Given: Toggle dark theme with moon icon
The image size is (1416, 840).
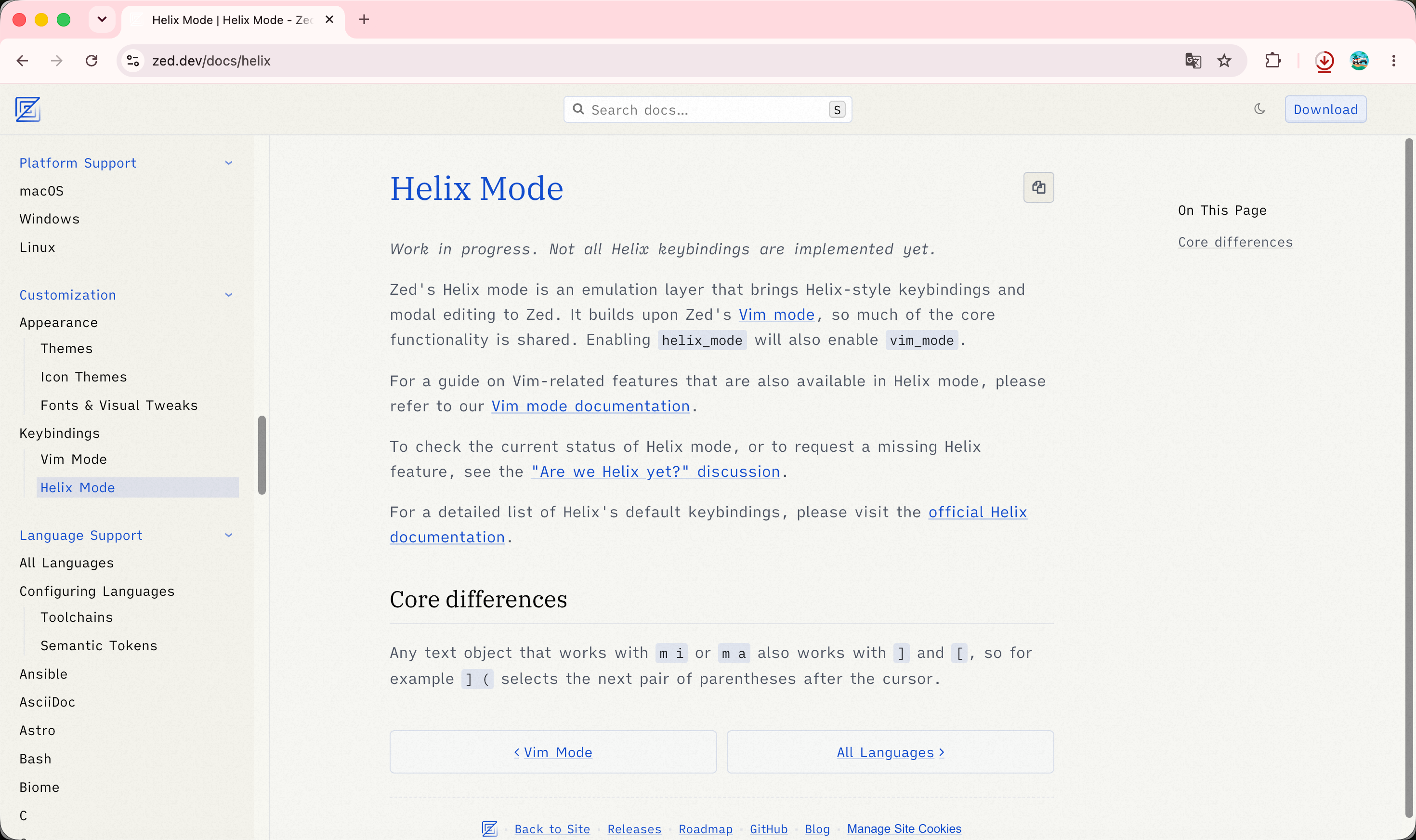Looking at the screenshot, I should (x=1259, y=109).
